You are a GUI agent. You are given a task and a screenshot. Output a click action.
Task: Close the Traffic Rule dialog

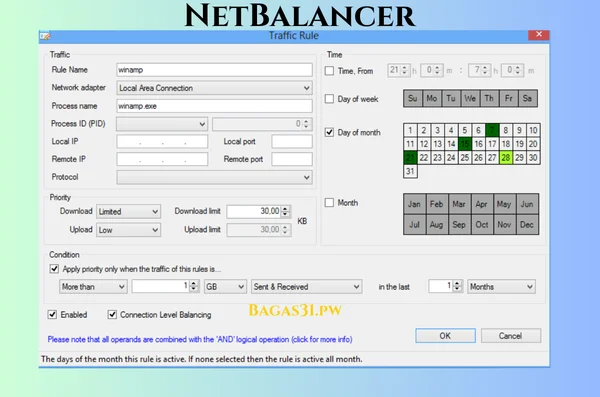point(538,34)
